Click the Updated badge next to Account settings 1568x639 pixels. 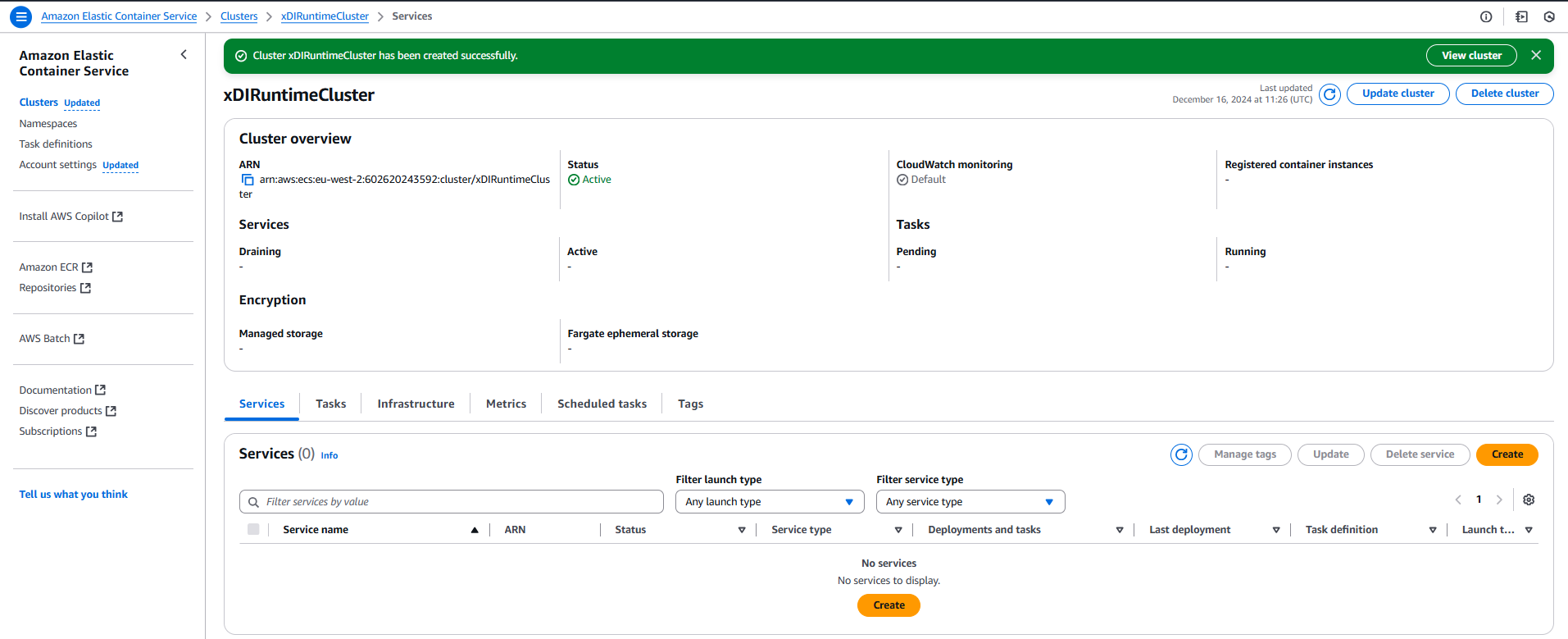click(x=120, y=166)
